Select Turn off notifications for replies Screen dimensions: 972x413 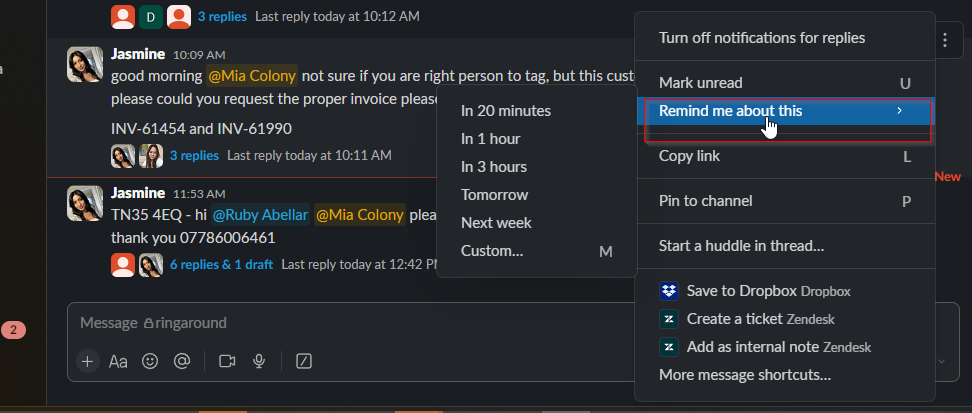tap(761, 38)
